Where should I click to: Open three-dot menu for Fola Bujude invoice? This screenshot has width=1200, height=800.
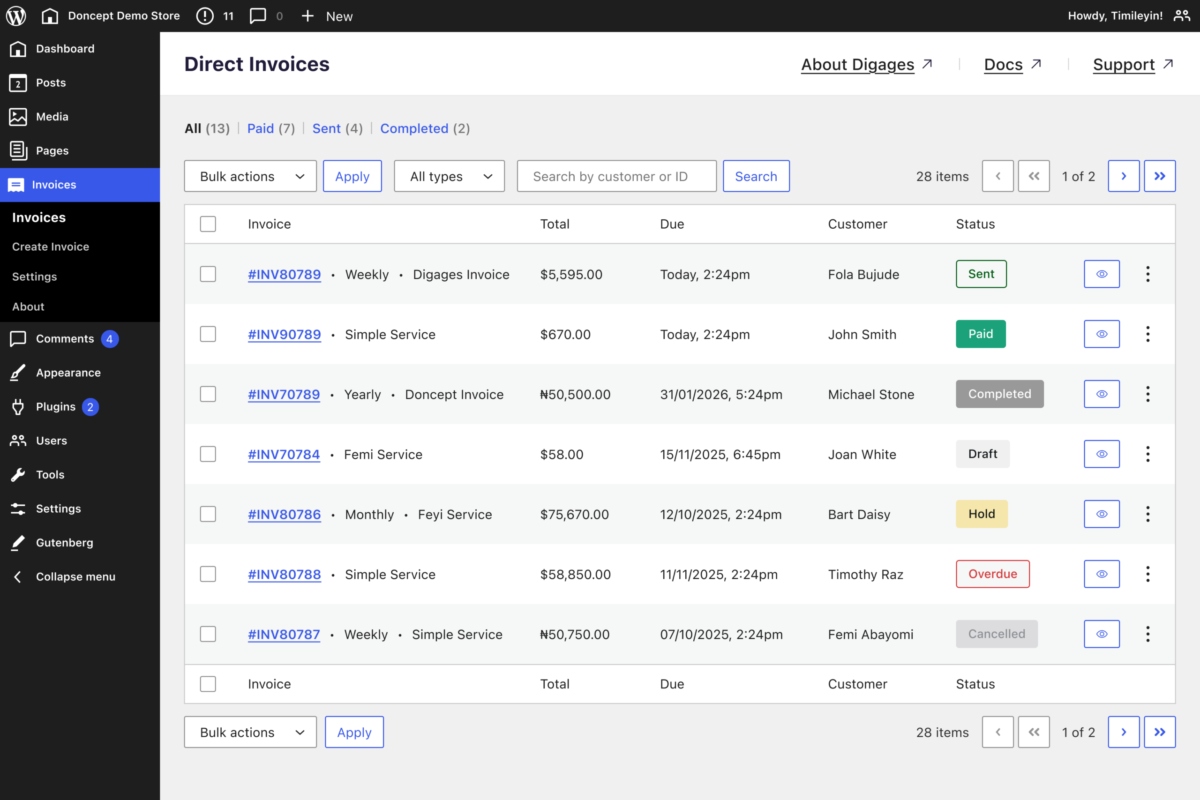[x=1148, y=274]
